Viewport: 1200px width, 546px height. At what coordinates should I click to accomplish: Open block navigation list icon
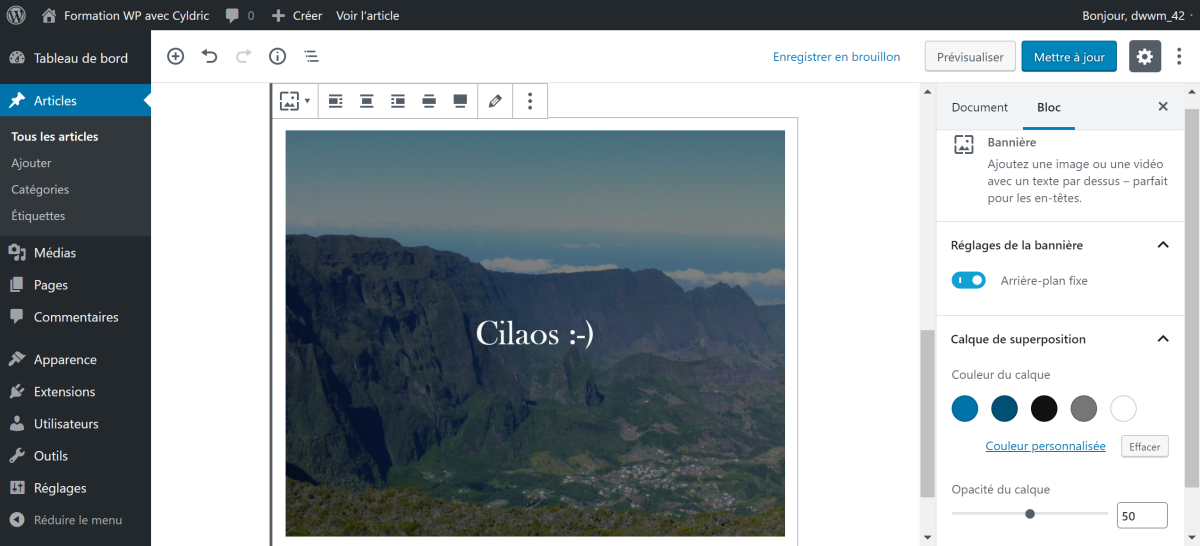tap(311, 57)
